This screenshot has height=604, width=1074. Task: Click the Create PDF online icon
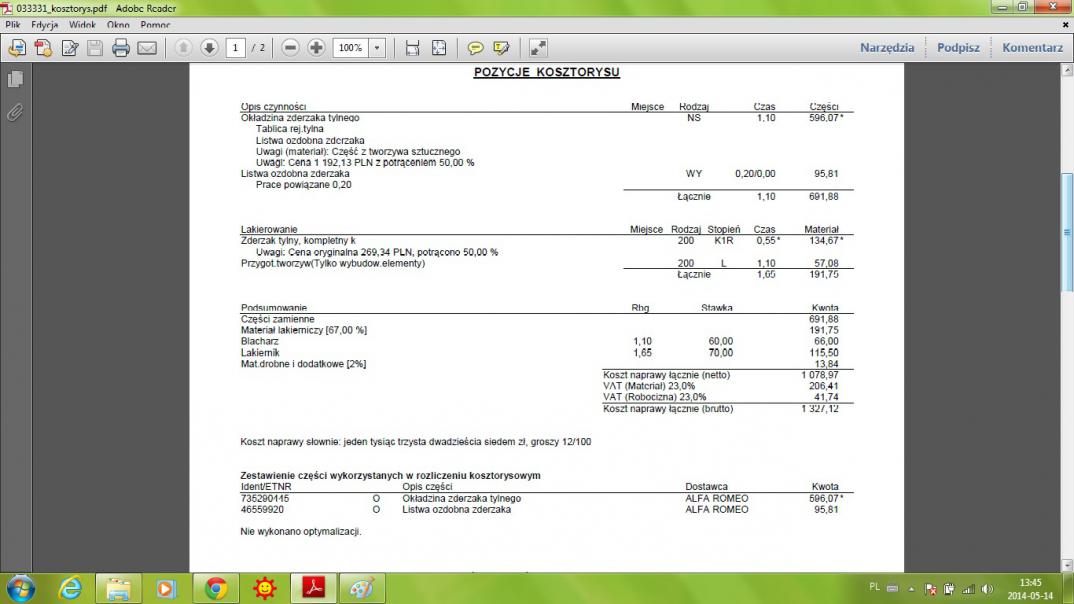(x=17, y=48)
